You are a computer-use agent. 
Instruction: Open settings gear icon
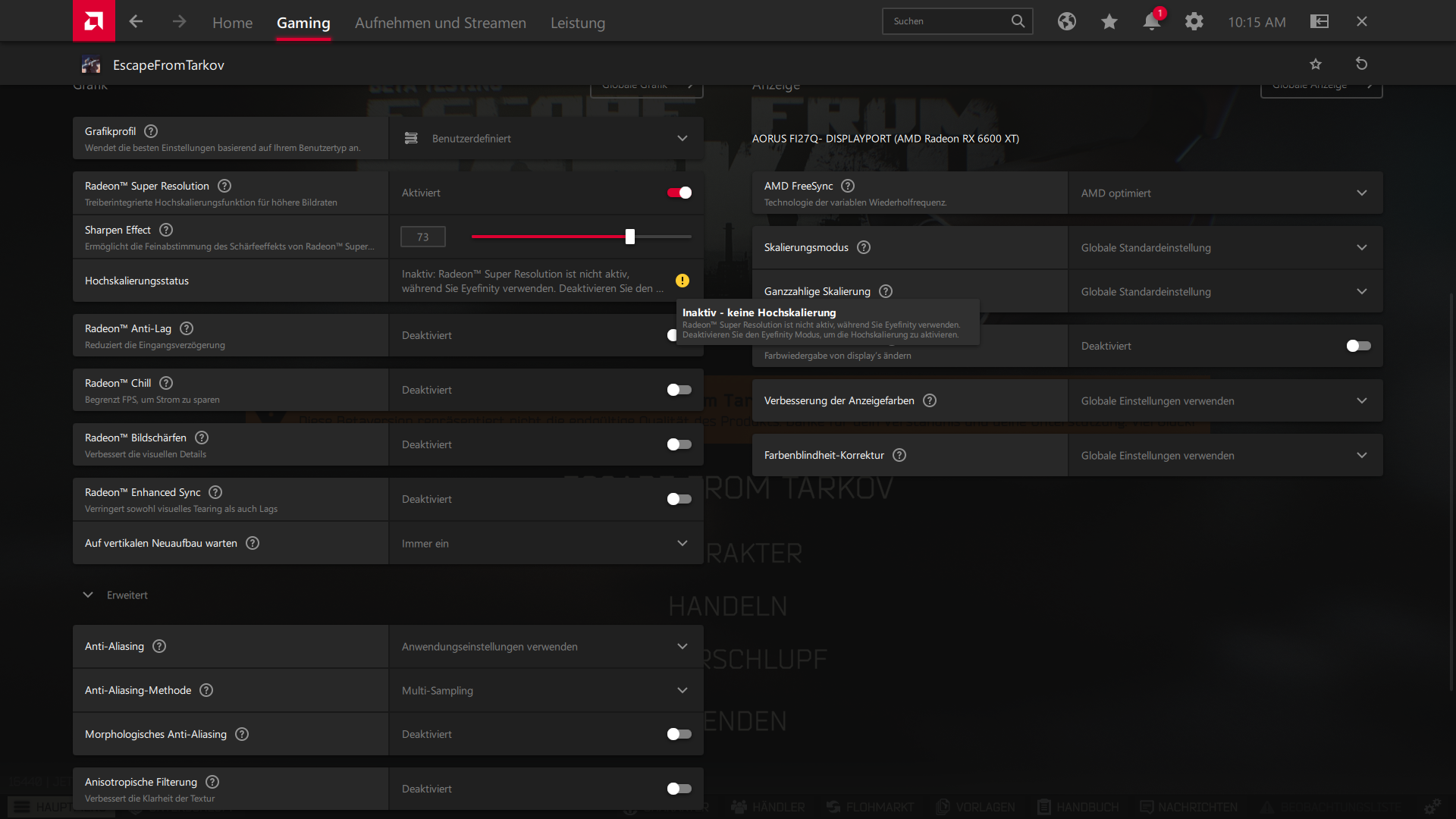tap(1194, 21)
